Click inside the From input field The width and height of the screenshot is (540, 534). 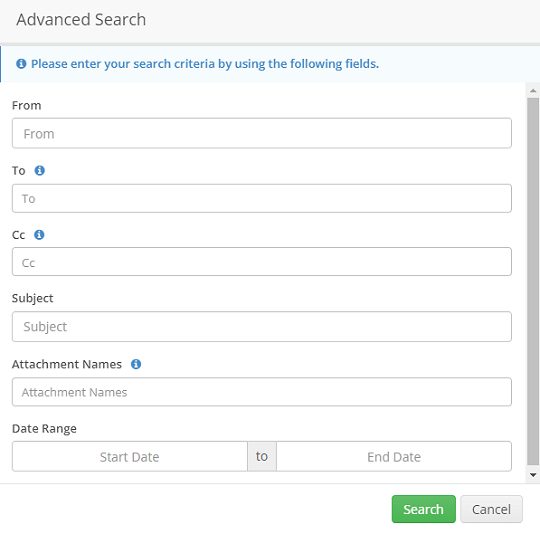262,133
